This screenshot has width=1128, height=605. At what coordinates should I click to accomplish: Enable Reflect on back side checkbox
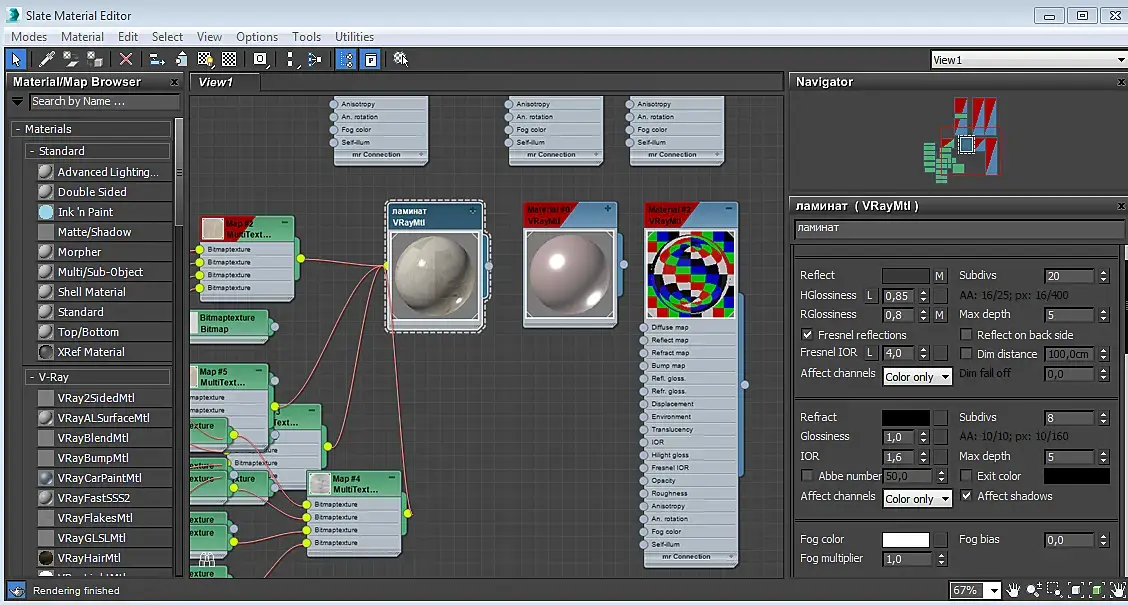coord(966,335)
